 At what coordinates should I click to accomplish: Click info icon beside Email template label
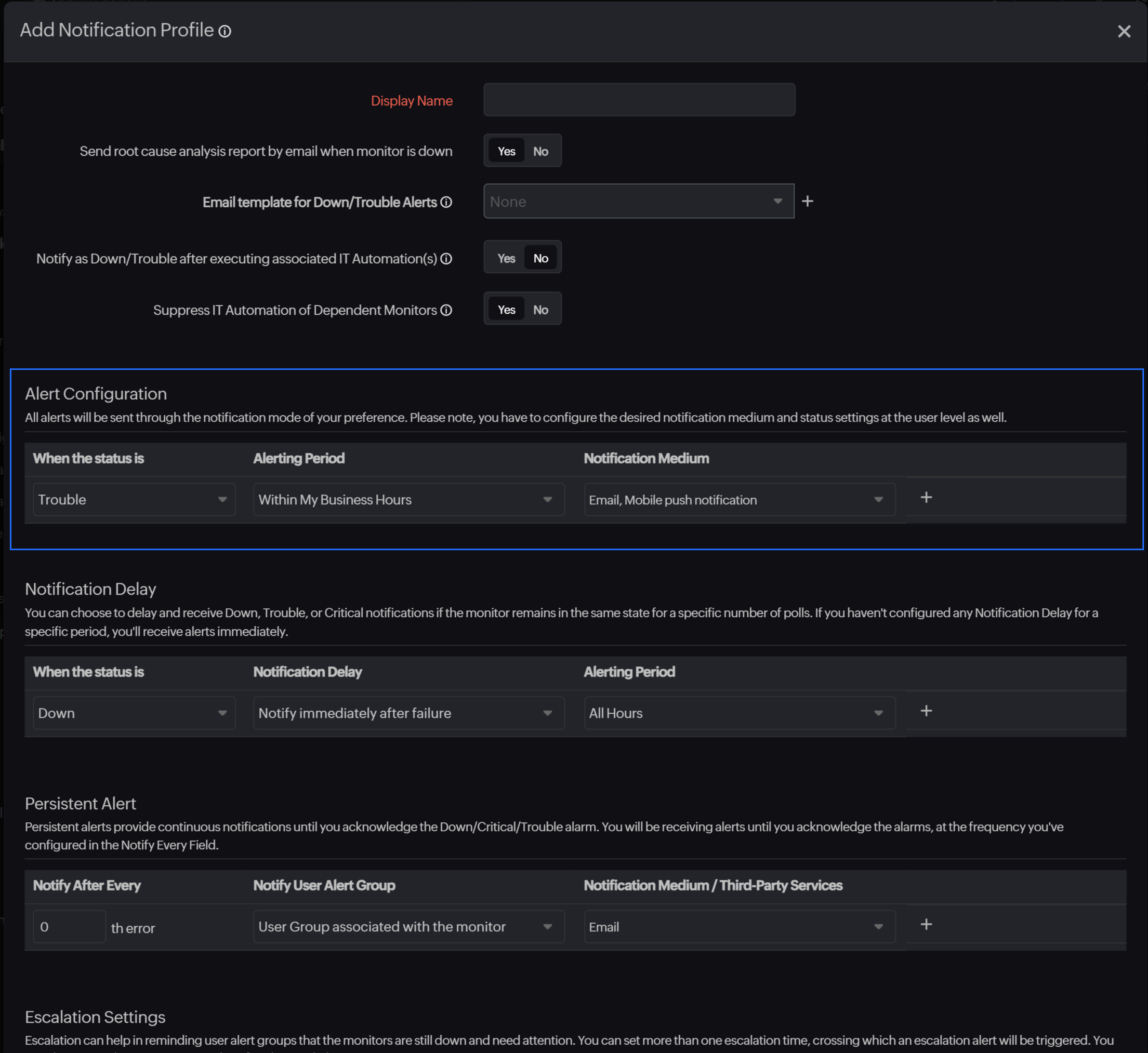click(446, 202)
